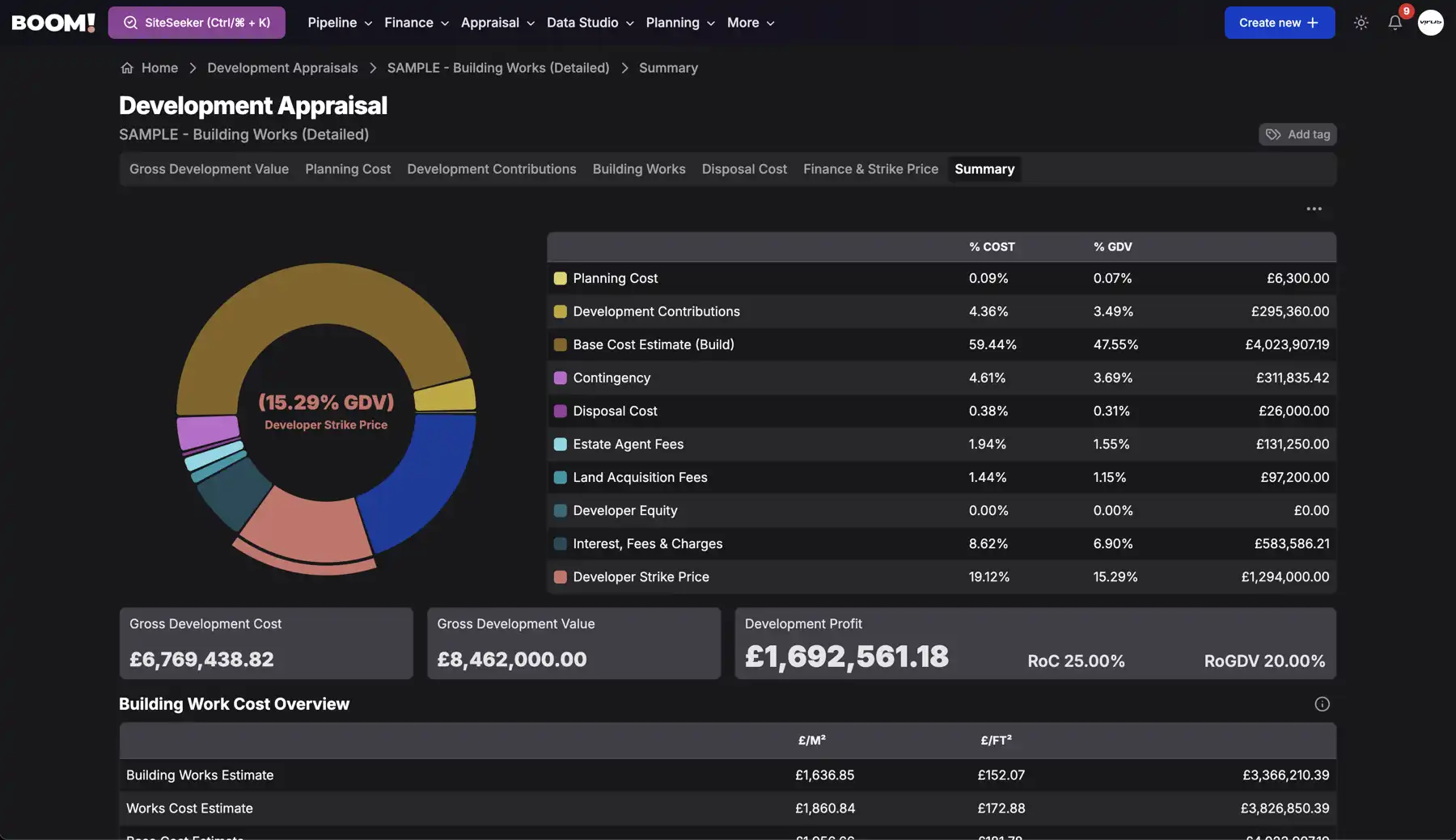The image size is (1456, 840).
Task: Click Estate Agent Fees row label
Action: 629,444
